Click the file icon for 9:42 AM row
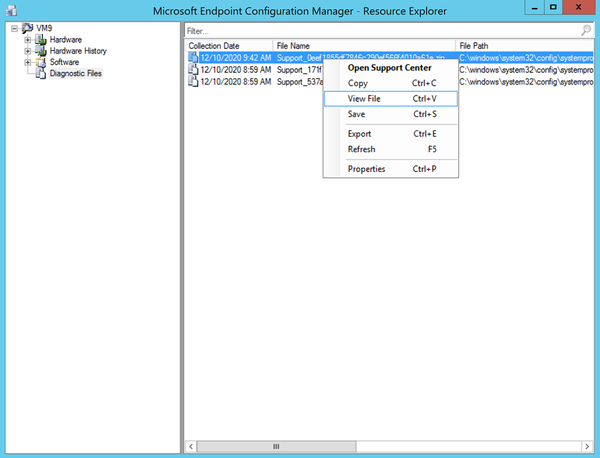The image size is (600, 458). tap(194, 57)
